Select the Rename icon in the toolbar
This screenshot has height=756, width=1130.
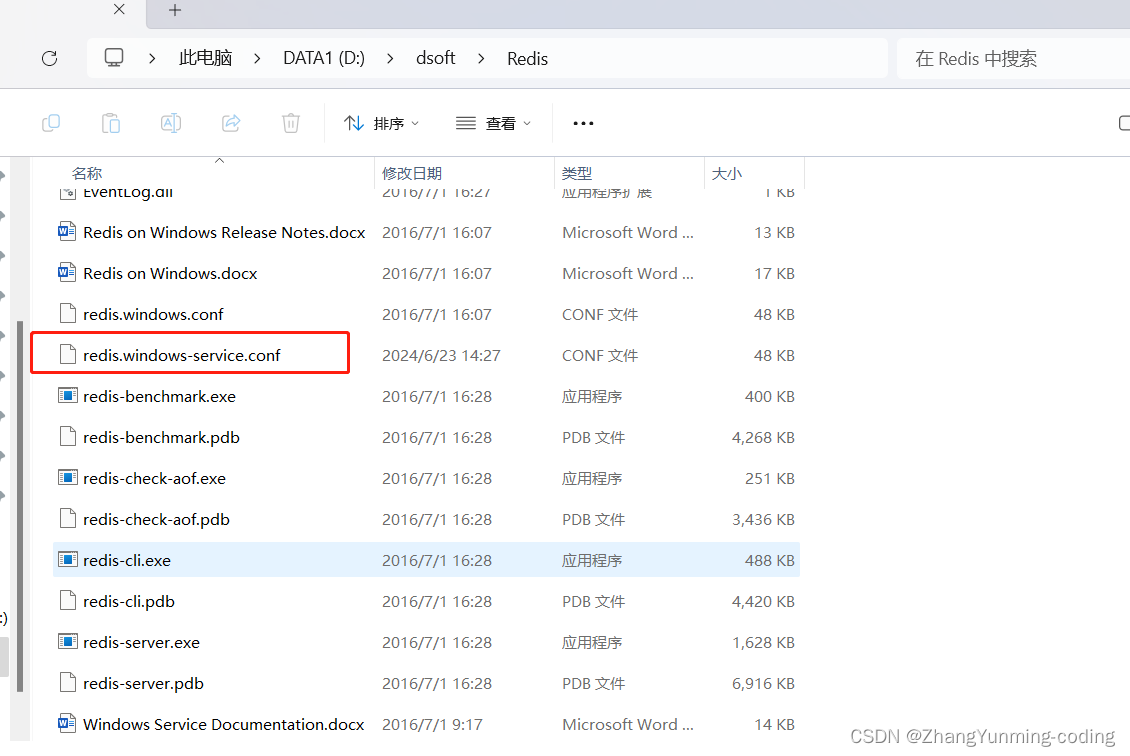click(x=170, y=122)
